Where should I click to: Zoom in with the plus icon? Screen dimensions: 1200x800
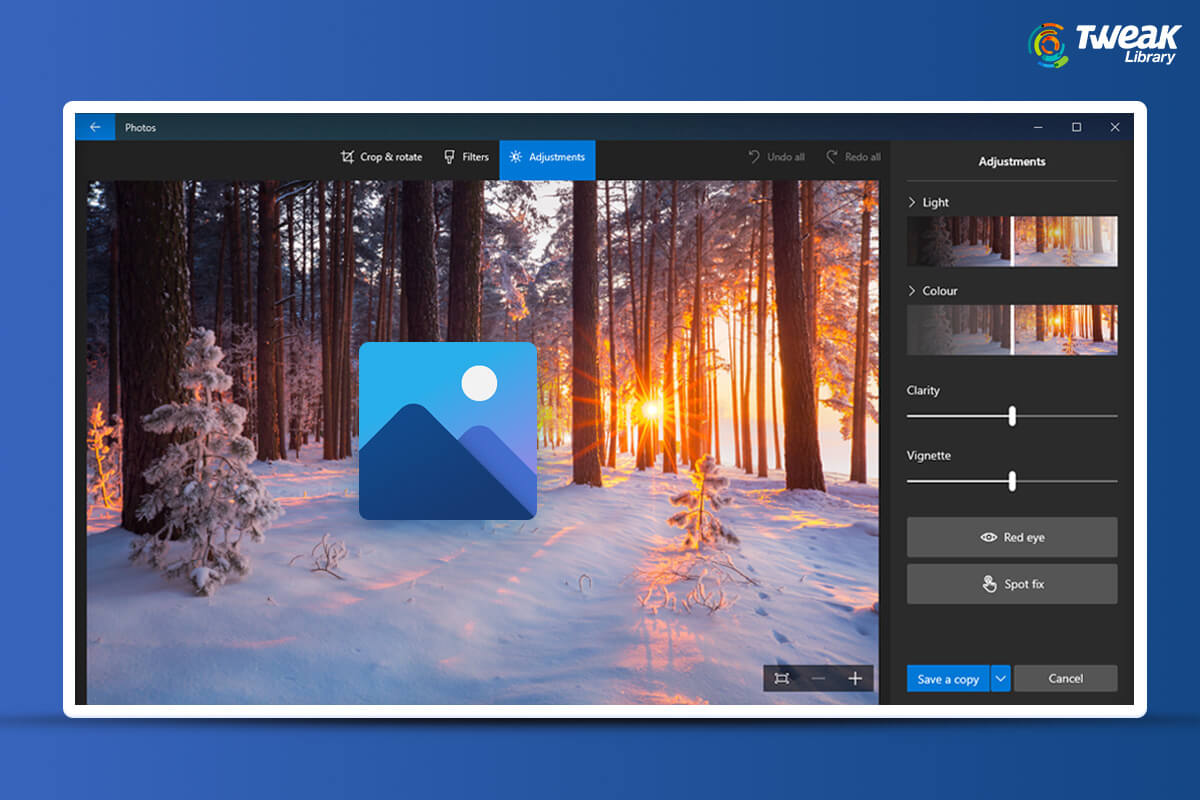pyautogui.click(x=855, y=679)
